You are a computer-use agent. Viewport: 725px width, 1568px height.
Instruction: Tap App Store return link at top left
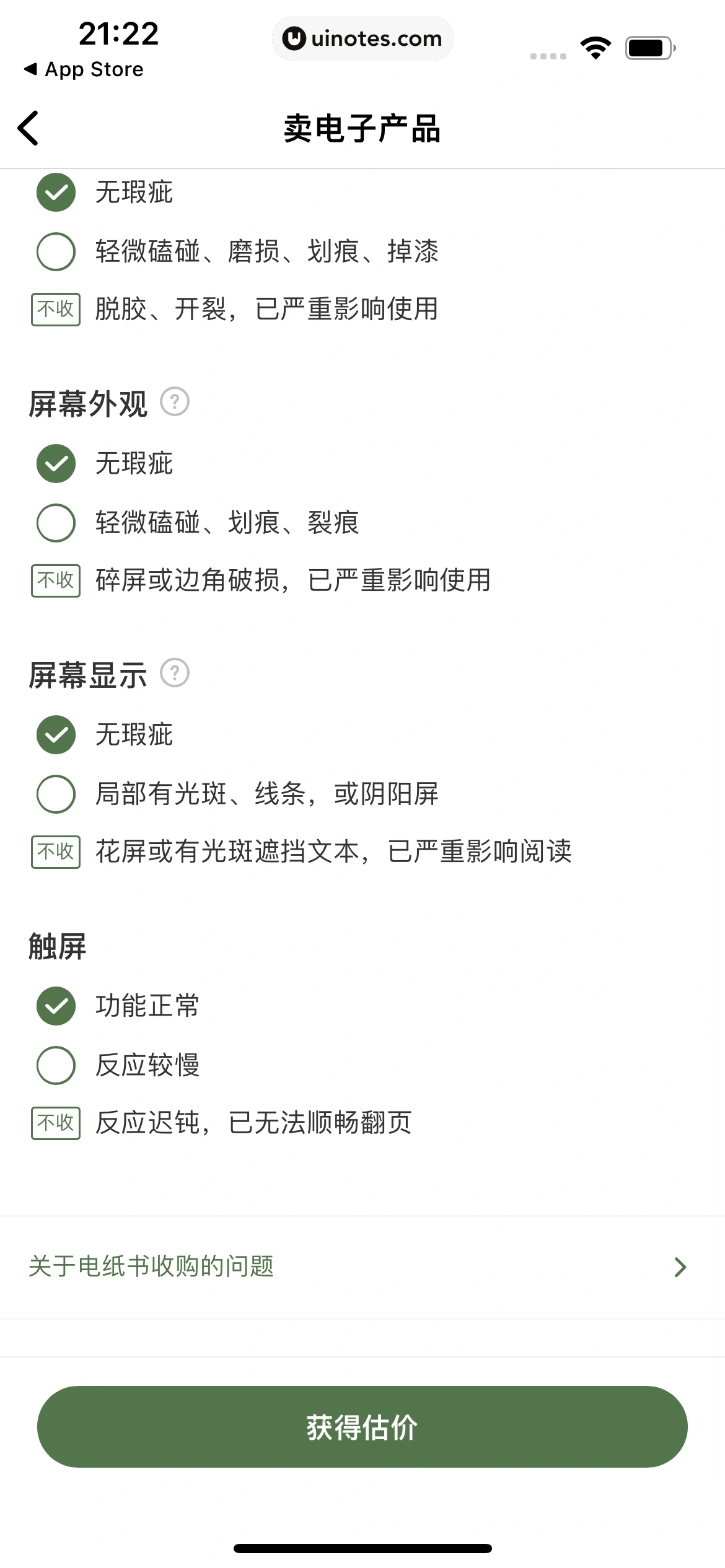click(84, 69)
